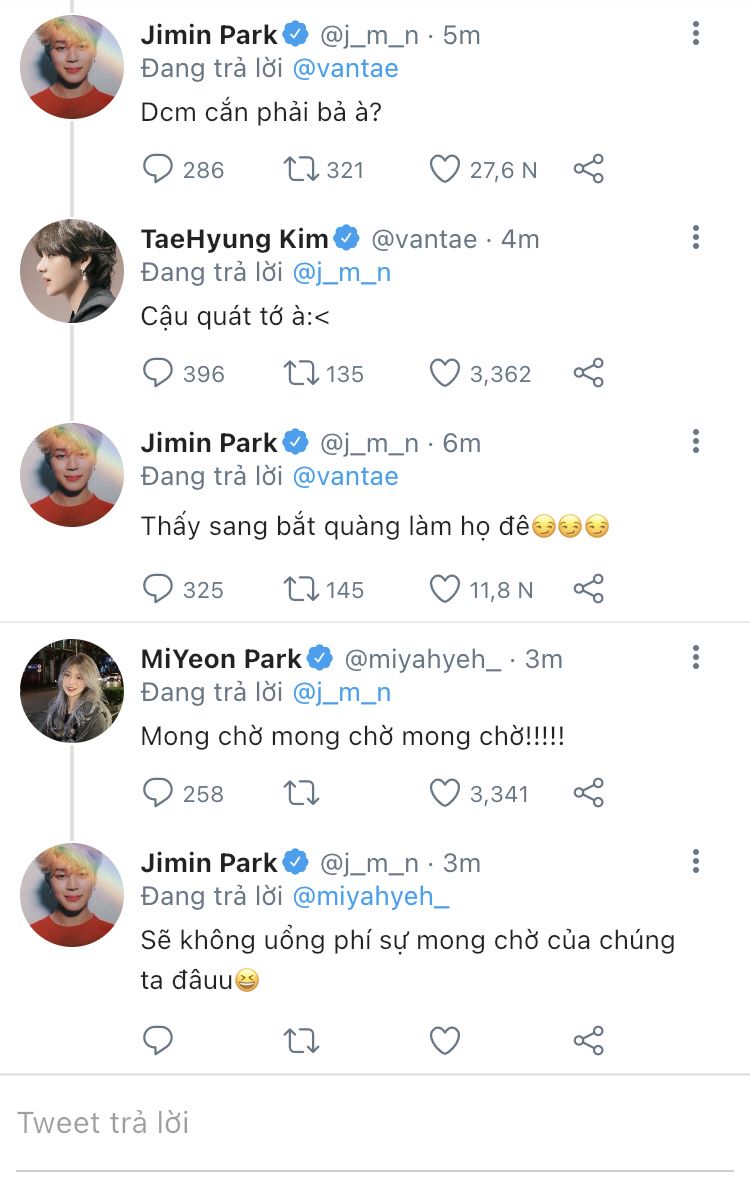Open the @miyahyeh_ mention link in the last tweet
The image size is (750, 1179).
370,896
